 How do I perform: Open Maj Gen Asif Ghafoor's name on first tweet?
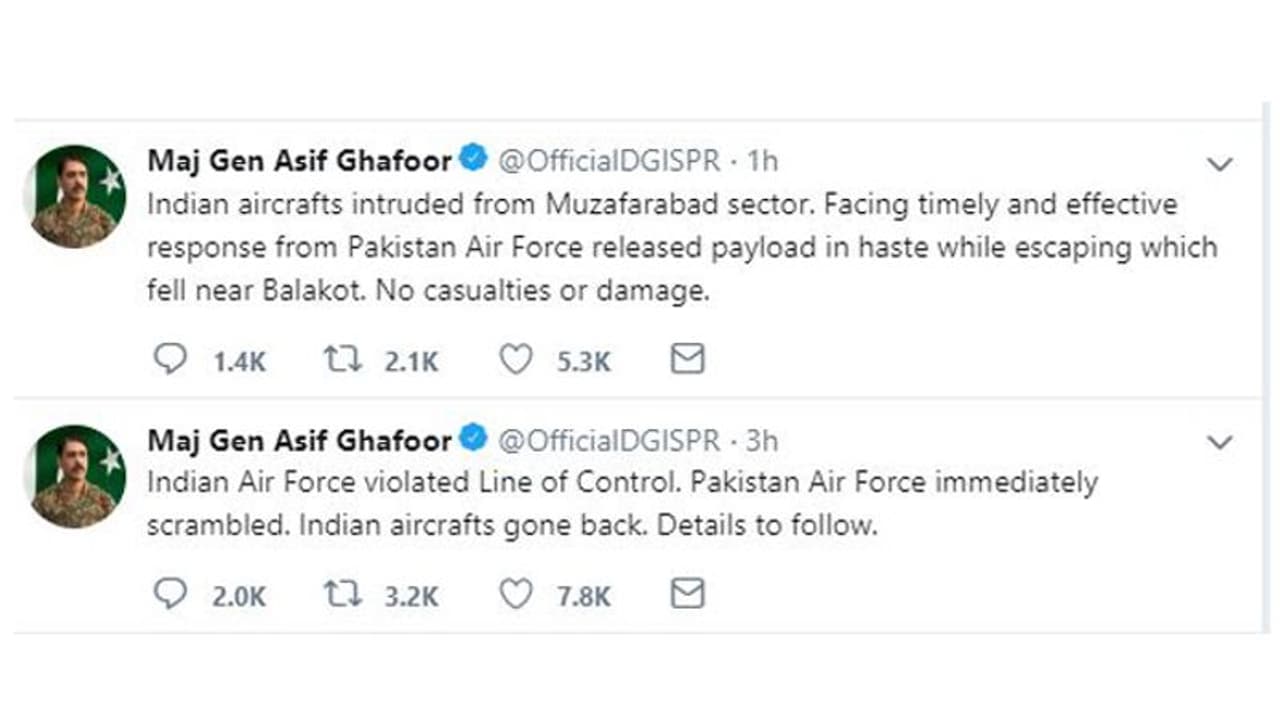299,160
